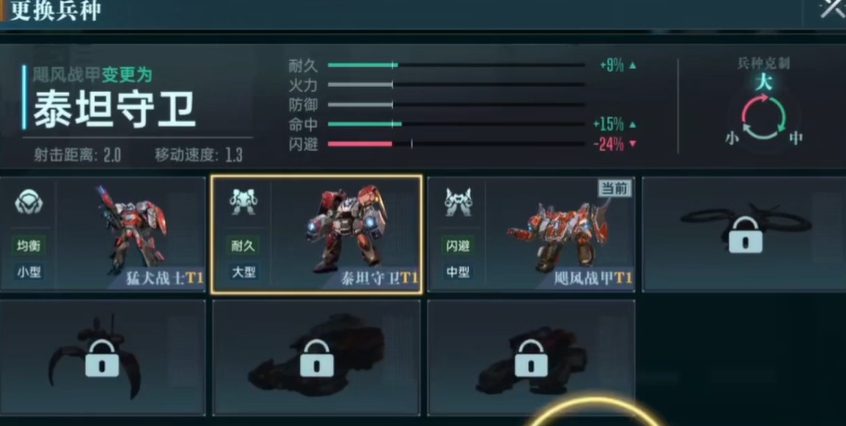Screen dimensions: 846x426
Task: Click the 兵种克制 counter cycle diagram
Action: [763, 115]
